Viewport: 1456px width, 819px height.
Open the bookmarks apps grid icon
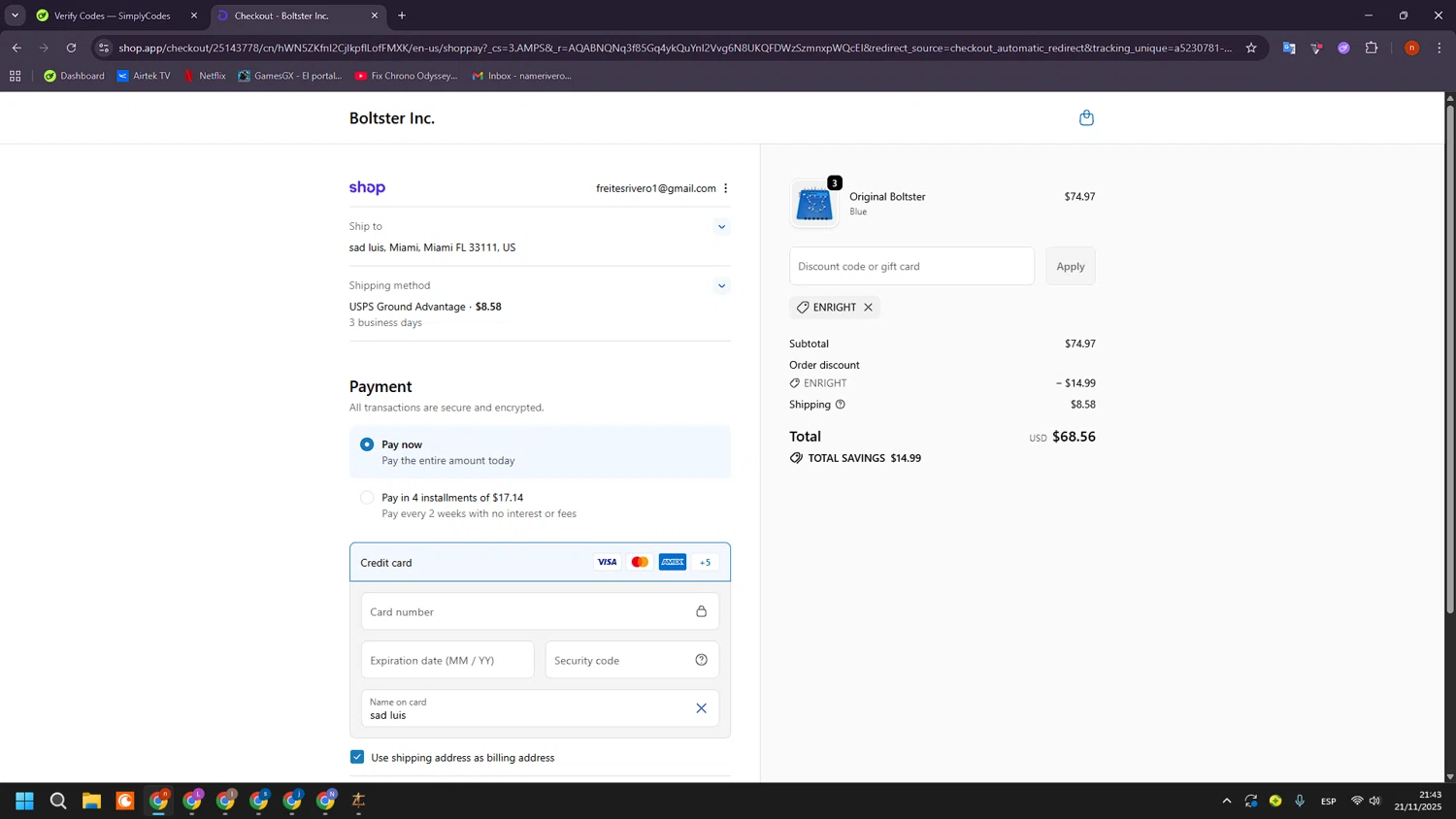click(15, 76)
